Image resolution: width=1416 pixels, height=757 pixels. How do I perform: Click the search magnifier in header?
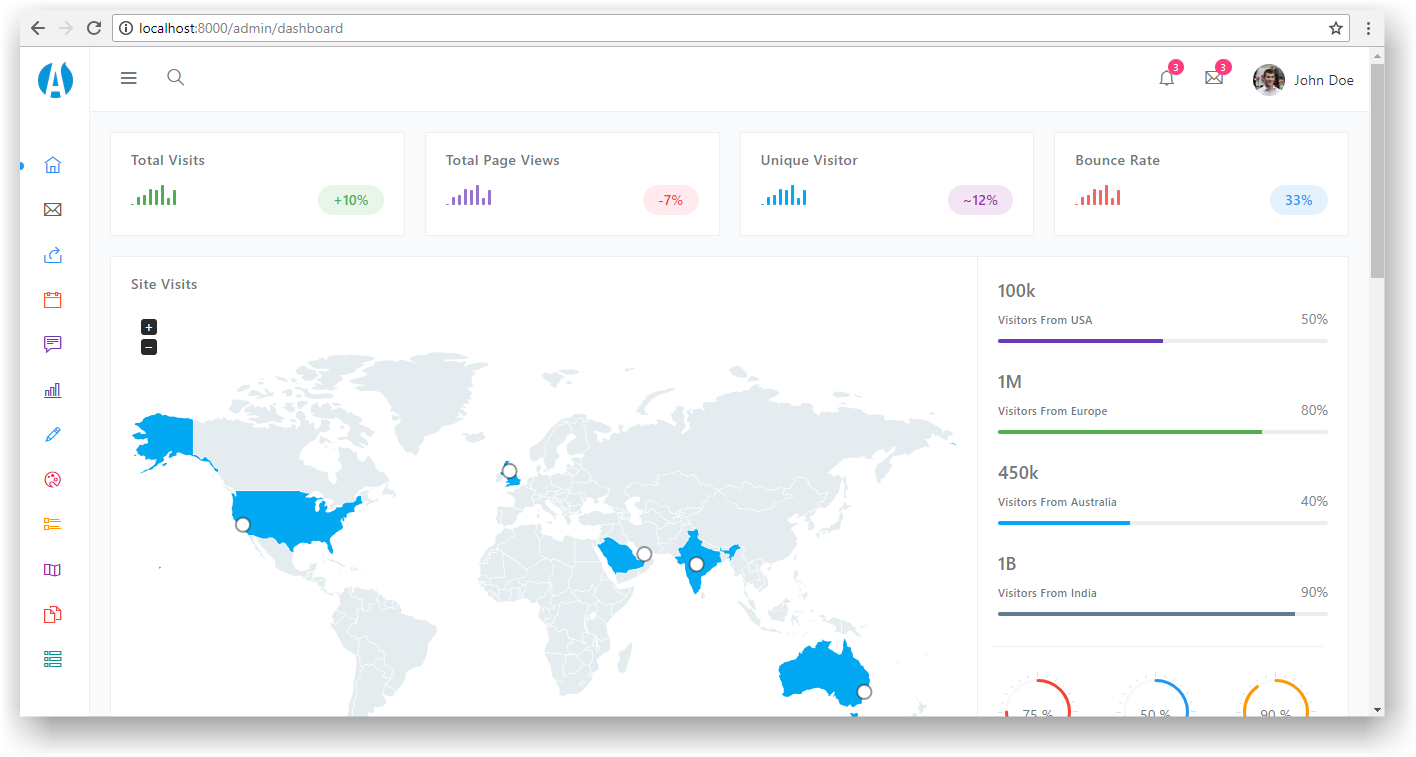(175, 77)
